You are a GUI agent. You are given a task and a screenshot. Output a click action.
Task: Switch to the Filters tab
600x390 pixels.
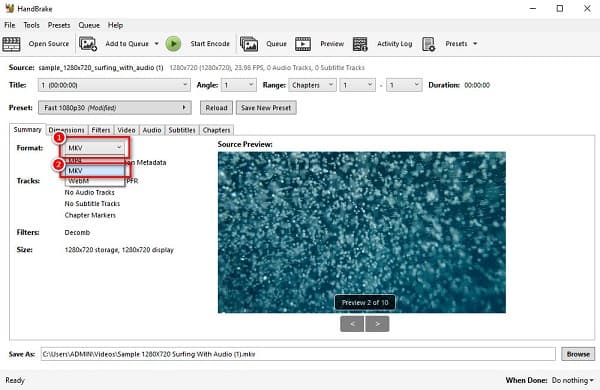(101, 130)
